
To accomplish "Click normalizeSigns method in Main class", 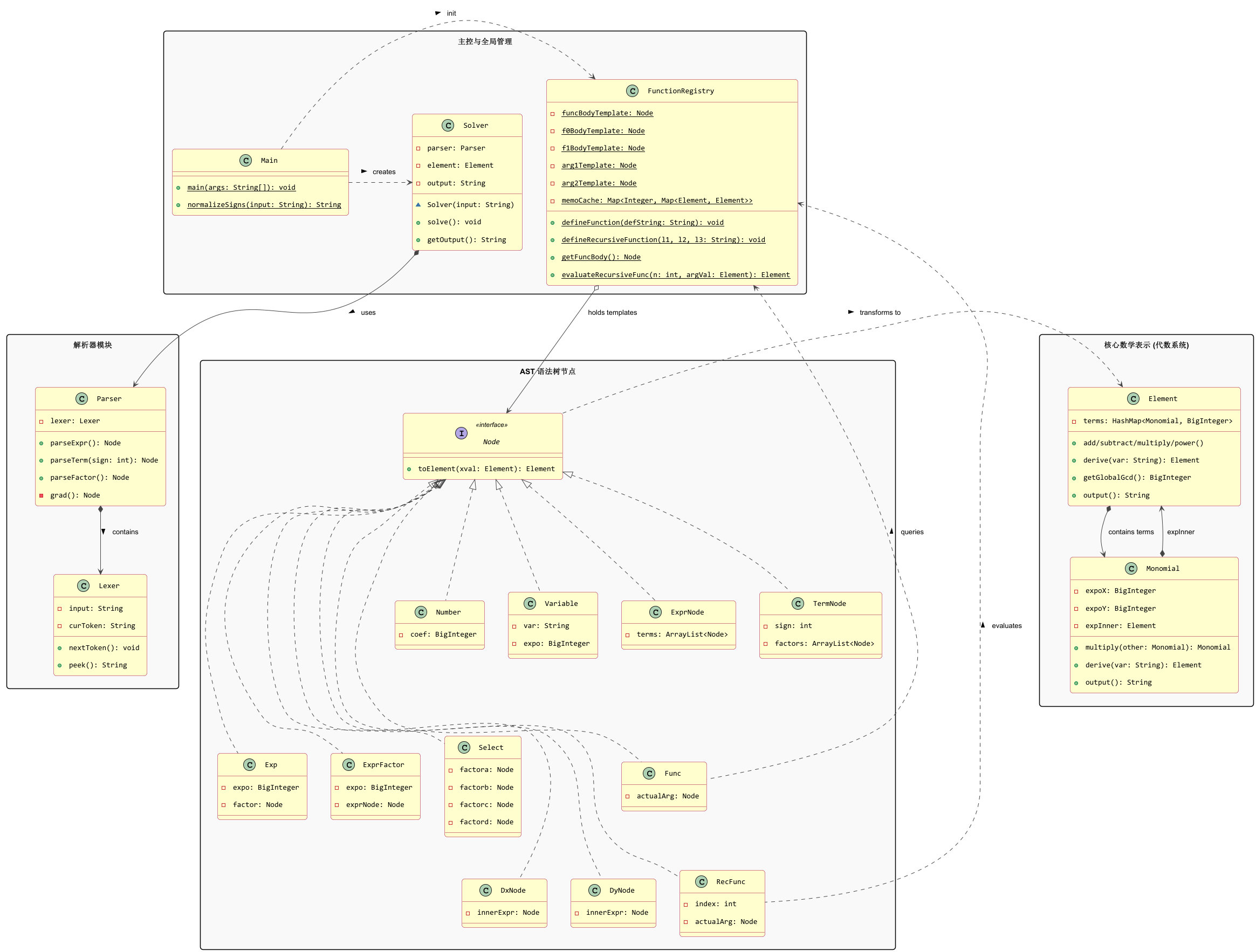I will point(264,205).
